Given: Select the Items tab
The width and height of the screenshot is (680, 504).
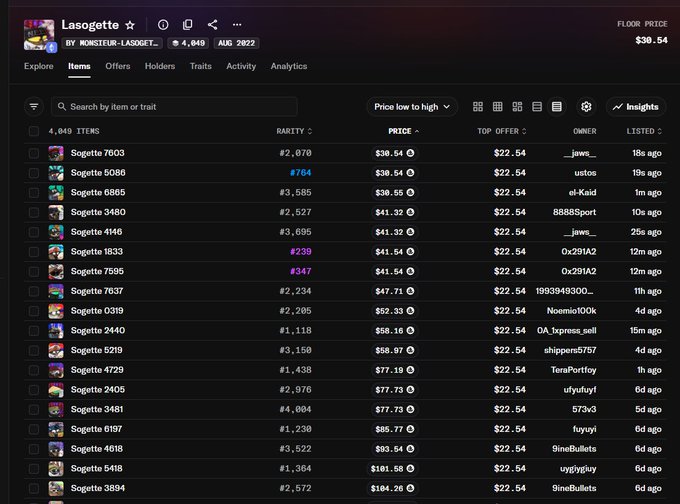Looking at the screenshot, I should coord(79,66).
